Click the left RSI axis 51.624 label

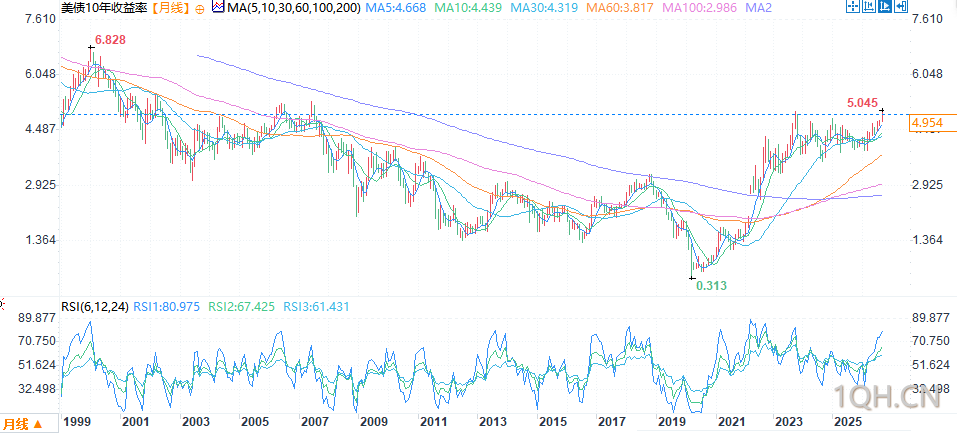[38, 365]
